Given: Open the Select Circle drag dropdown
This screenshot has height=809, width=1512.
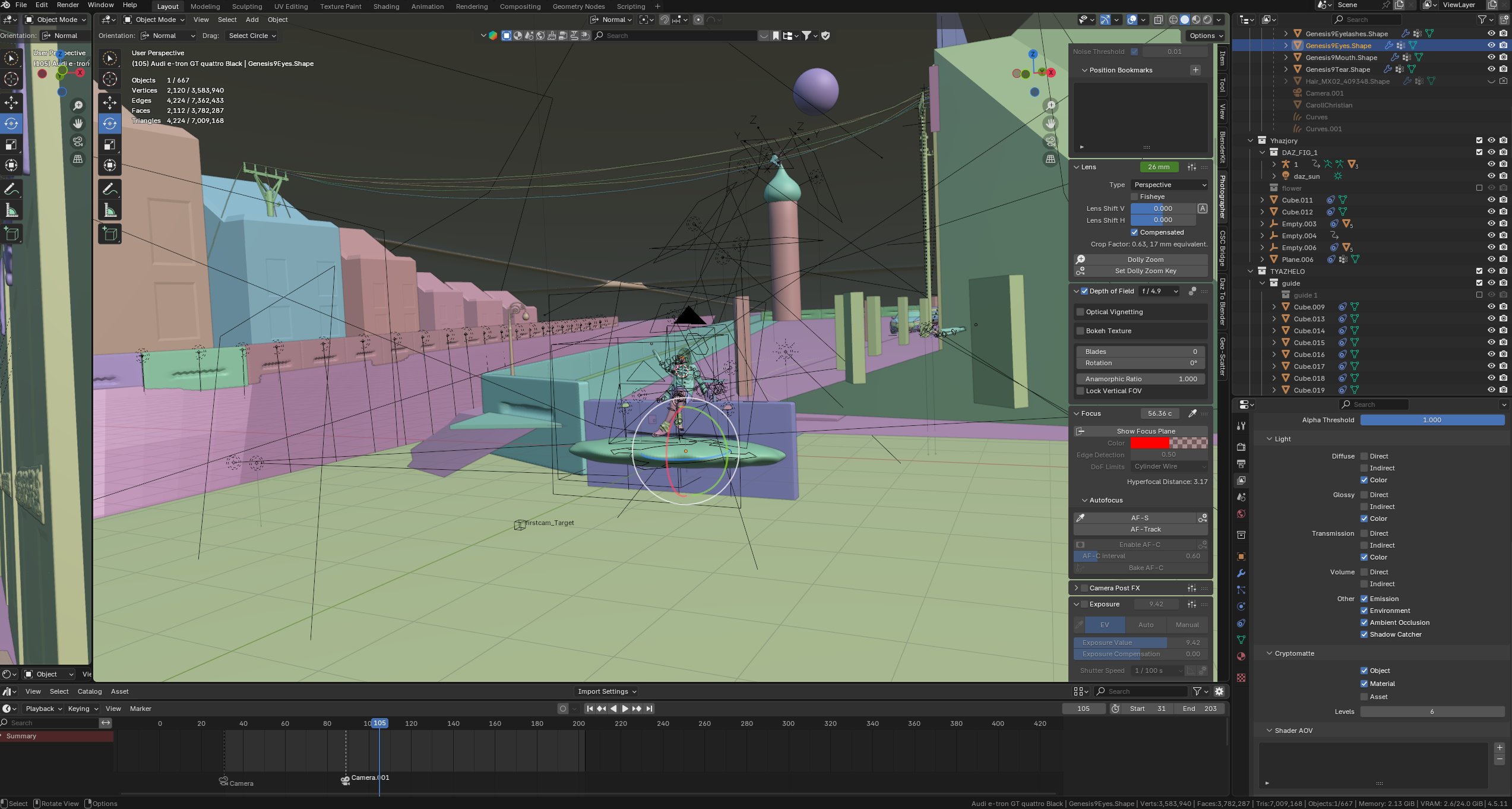Looking at the screenshot, I should (x=252, y=36).
